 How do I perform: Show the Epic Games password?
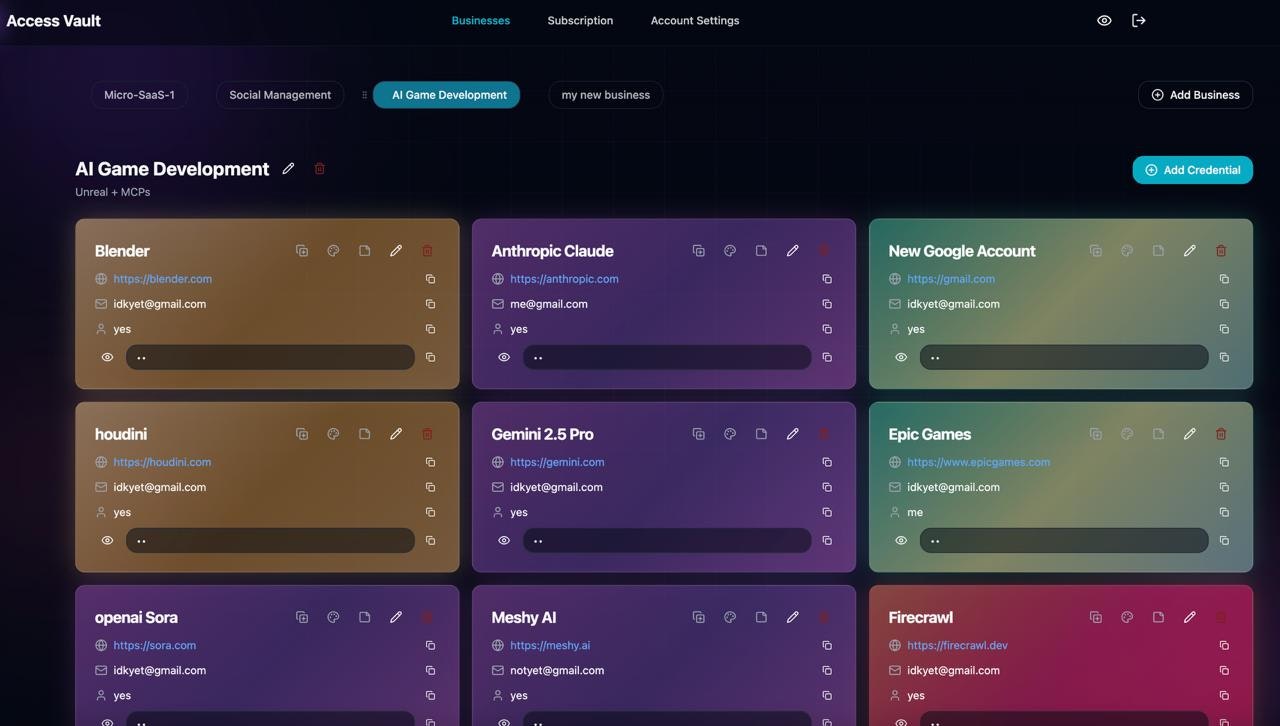coord(901,541)
